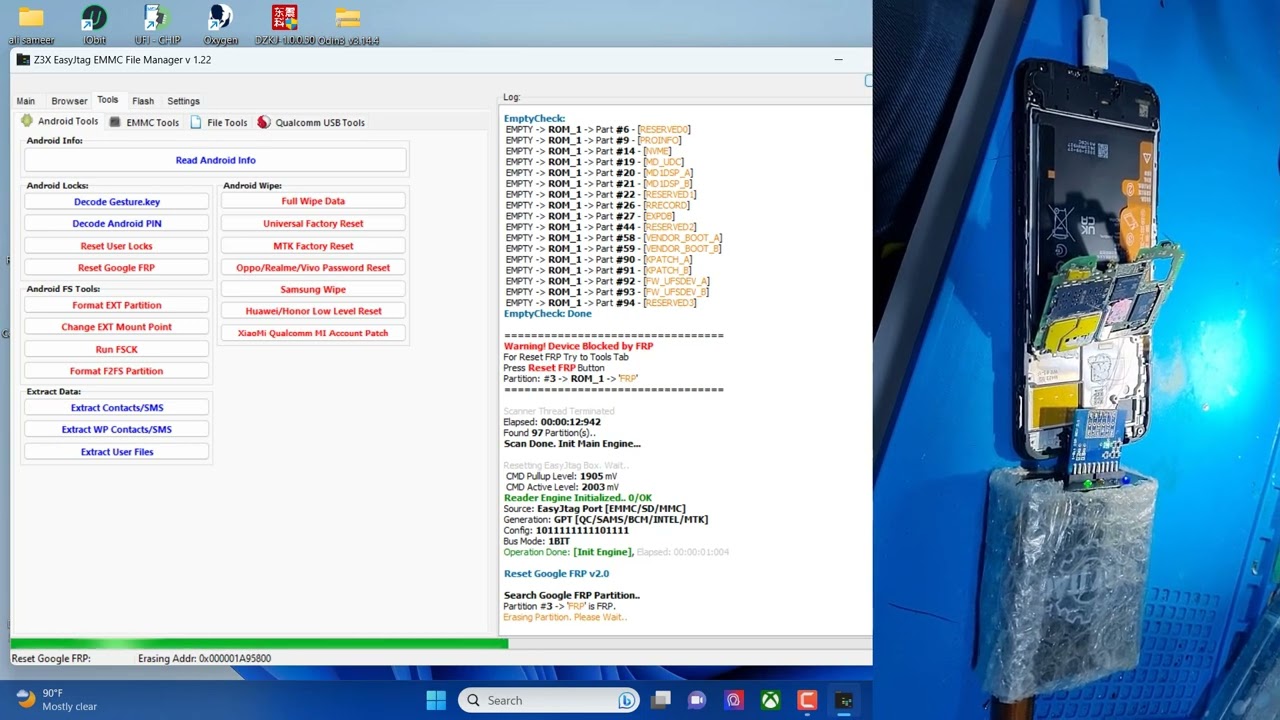Minimize the Z3X EasyJtag window

point(838,60)
